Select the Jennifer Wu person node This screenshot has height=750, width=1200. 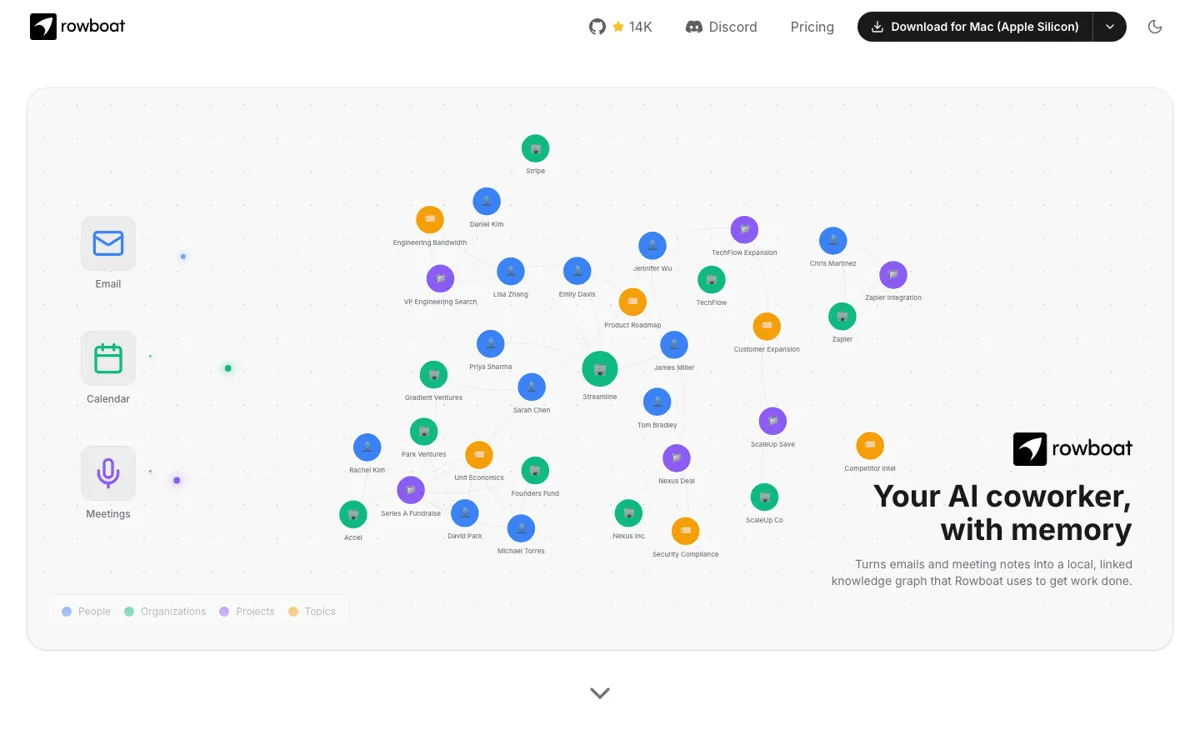coord(652,245)
